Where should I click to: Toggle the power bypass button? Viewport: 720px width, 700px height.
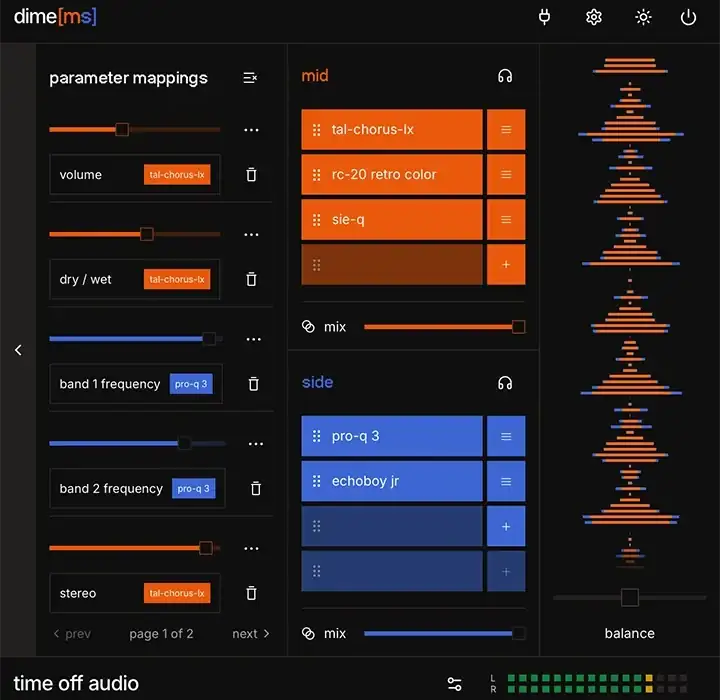[x=688, y=17]
